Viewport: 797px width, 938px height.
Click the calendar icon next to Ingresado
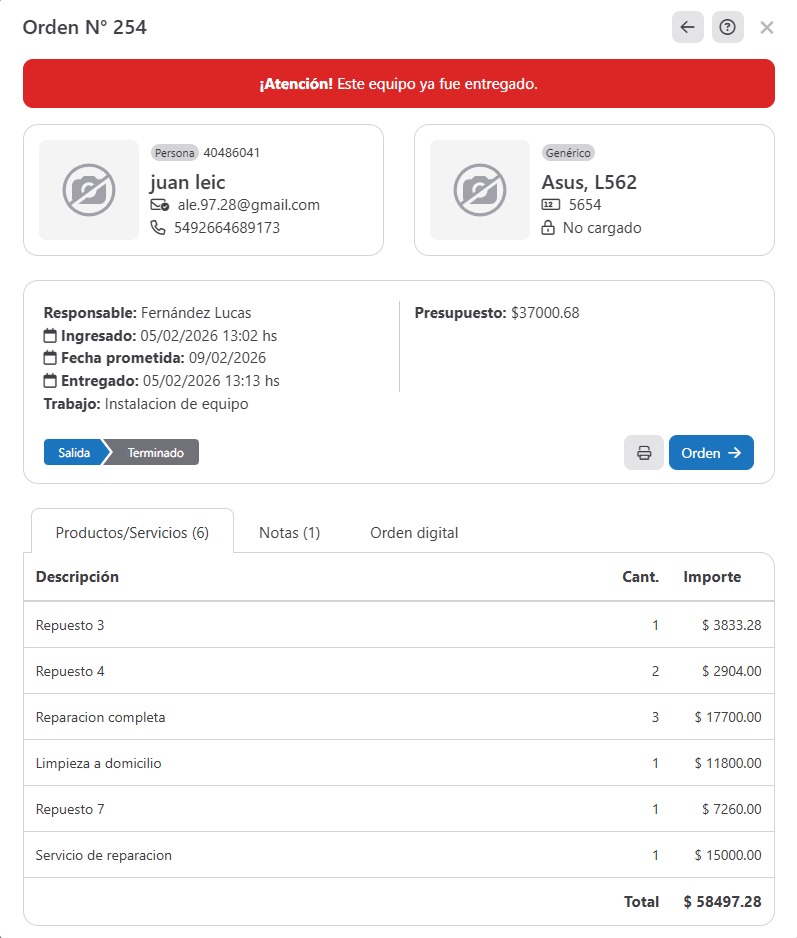(x=50, y=336)
